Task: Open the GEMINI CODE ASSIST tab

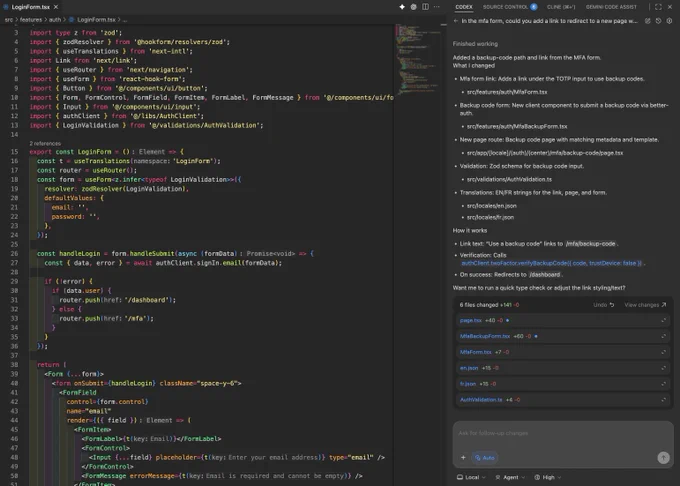Action: click(x=611, y=7)
